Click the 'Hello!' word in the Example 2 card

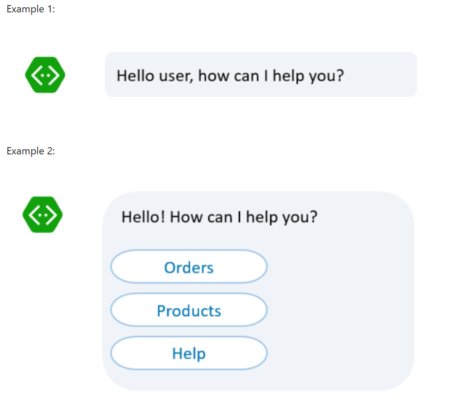point(143,217)
